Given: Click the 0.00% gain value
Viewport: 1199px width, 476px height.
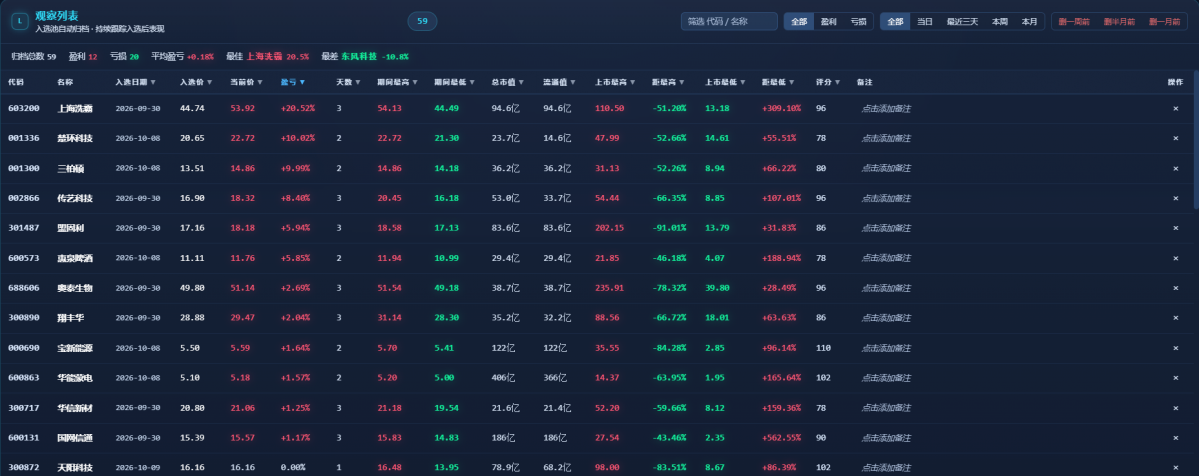Looking at the screenshot, I should [293, 468].
